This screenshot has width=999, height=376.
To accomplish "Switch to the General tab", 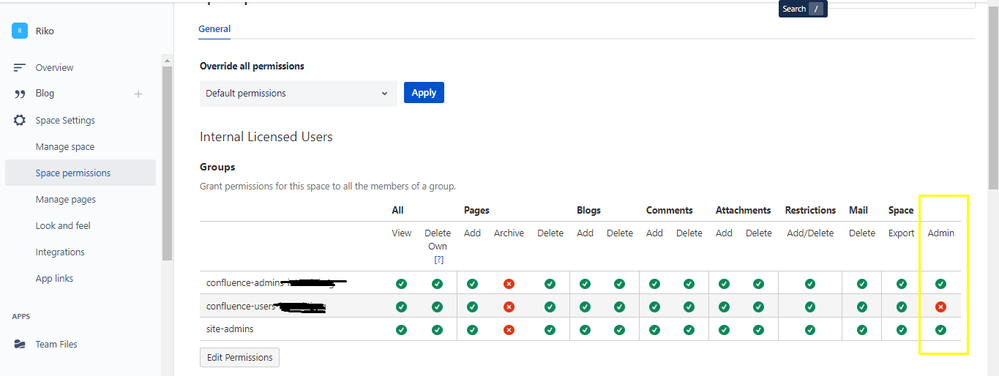I will click(214, 29).
